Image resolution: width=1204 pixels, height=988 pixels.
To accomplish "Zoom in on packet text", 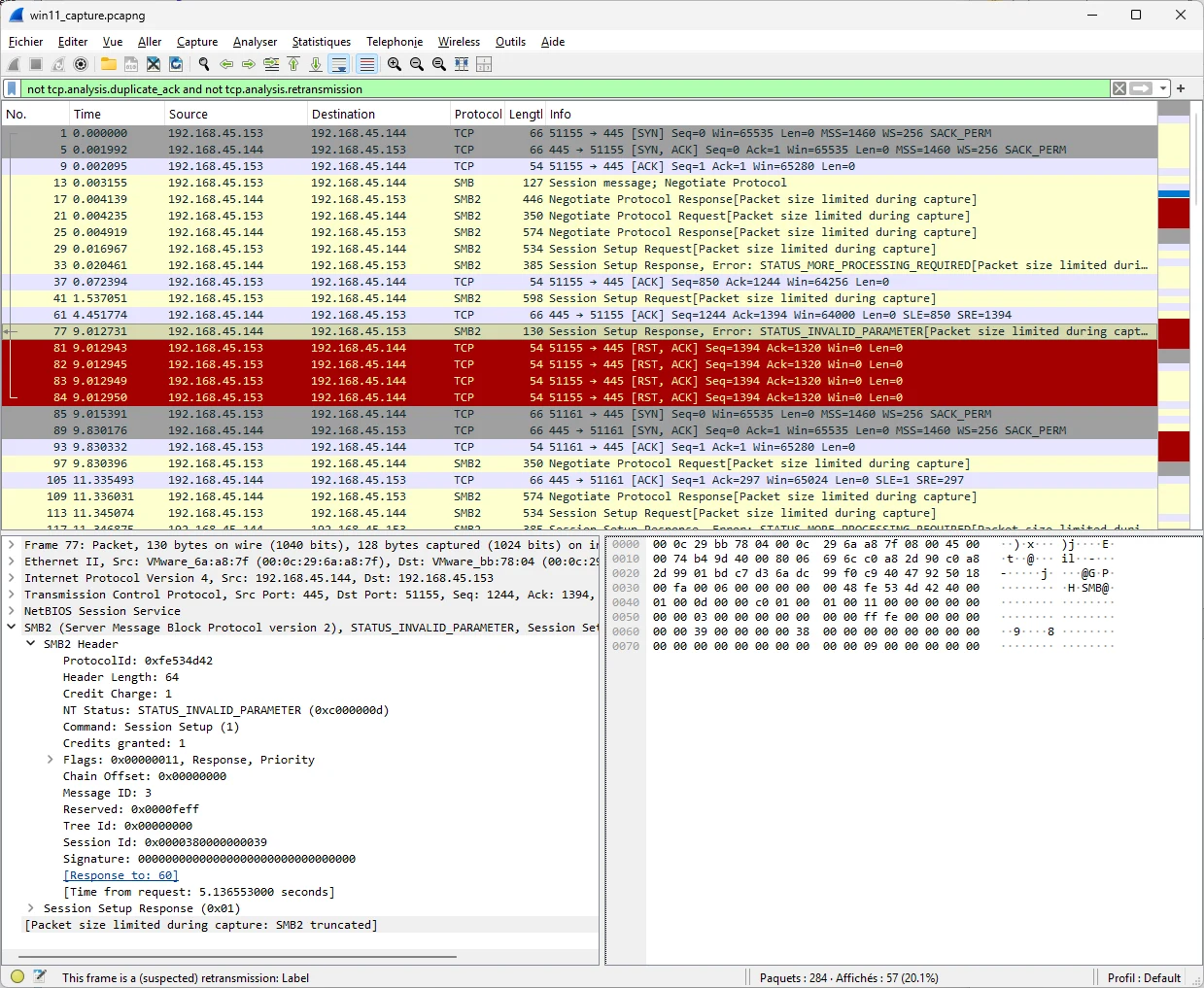I will coord(395,64).
